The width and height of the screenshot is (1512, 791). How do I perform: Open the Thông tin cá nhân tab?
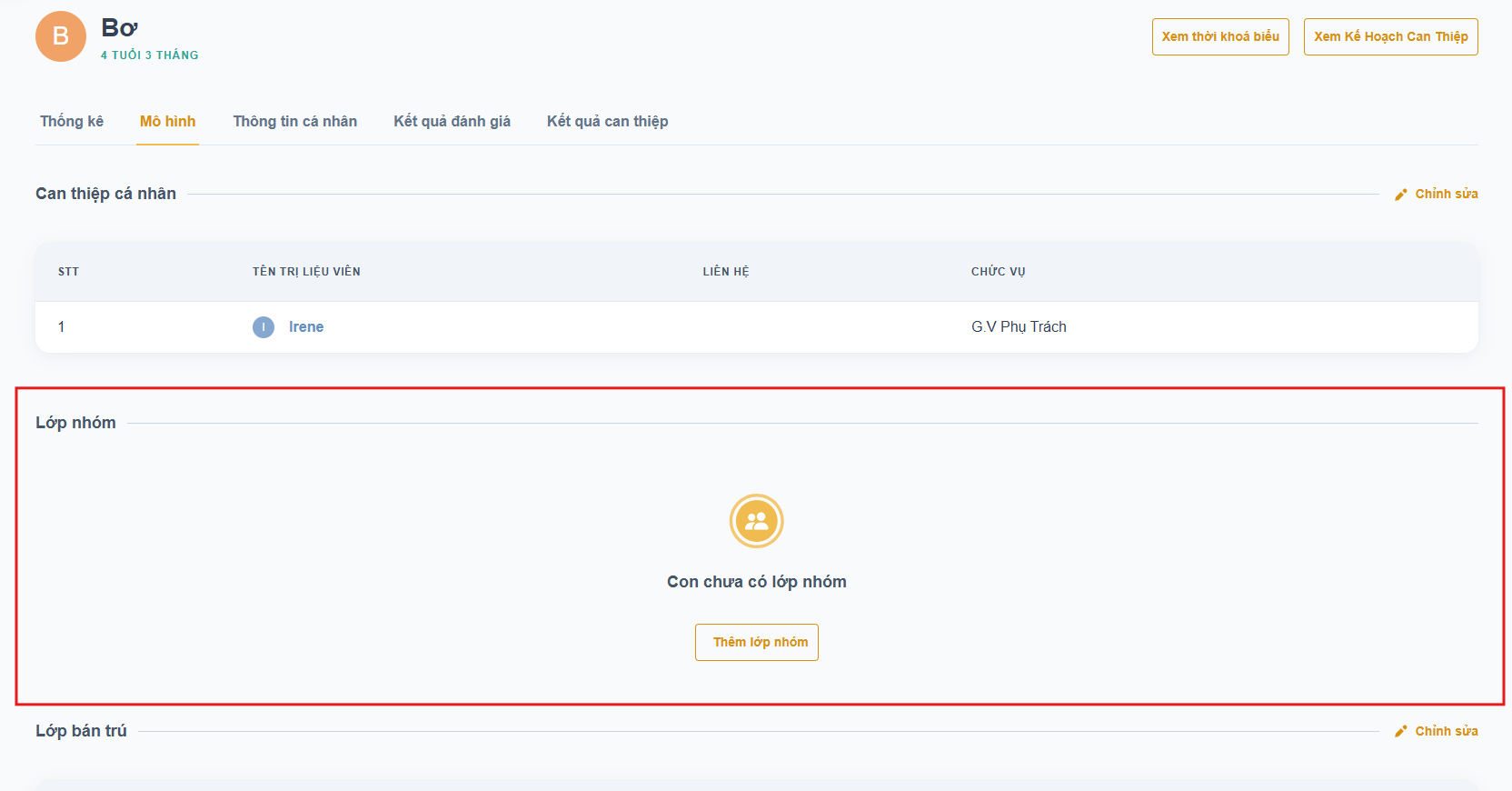pyautogui.click(x=294, y=122)
